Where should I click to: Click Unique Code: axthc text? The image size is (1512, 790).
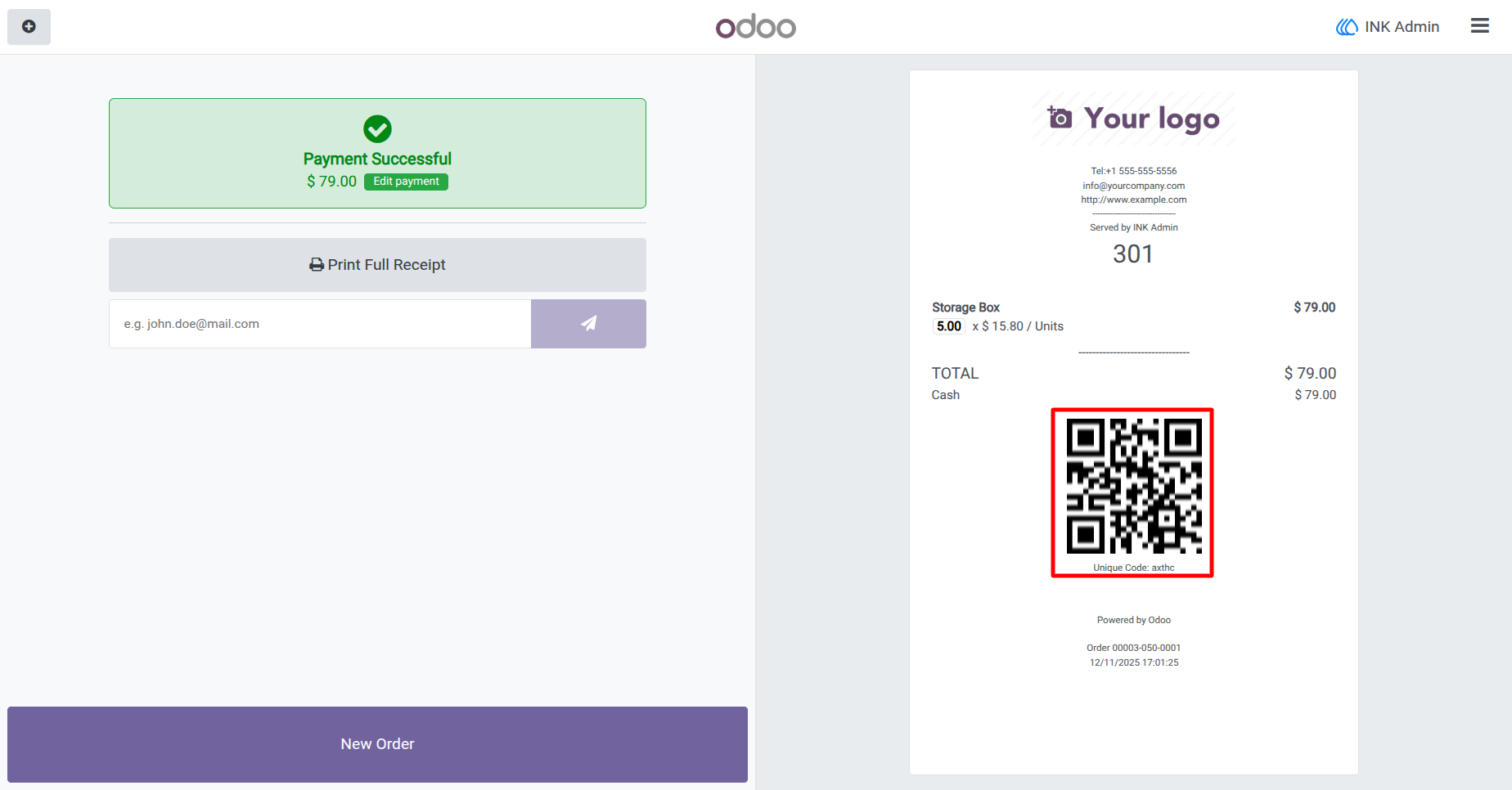coord(1133,568)
